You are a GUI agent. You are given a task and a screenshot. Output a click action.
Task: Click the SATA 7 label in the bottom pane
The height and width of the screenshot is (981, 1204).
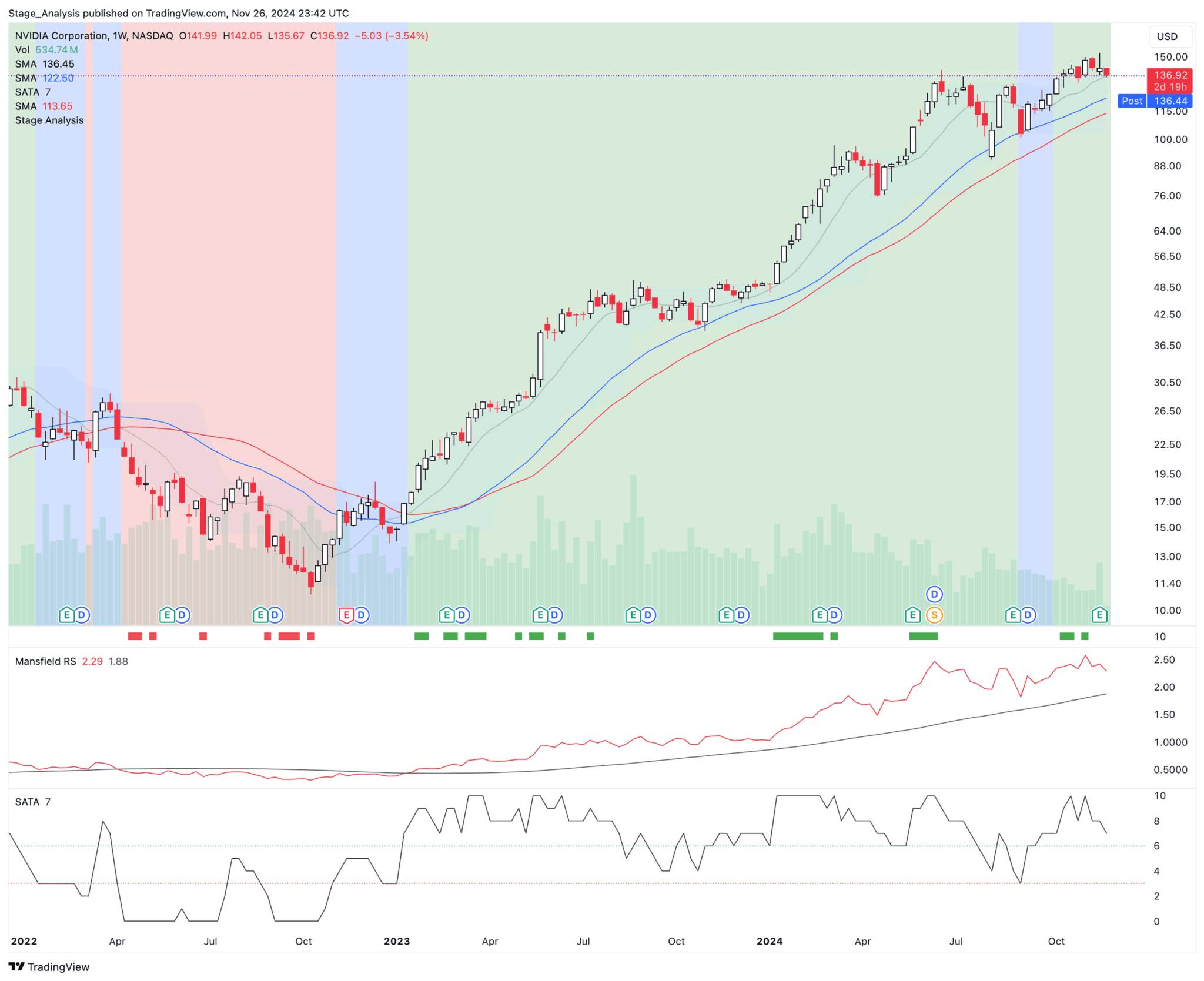click(33, 802)
